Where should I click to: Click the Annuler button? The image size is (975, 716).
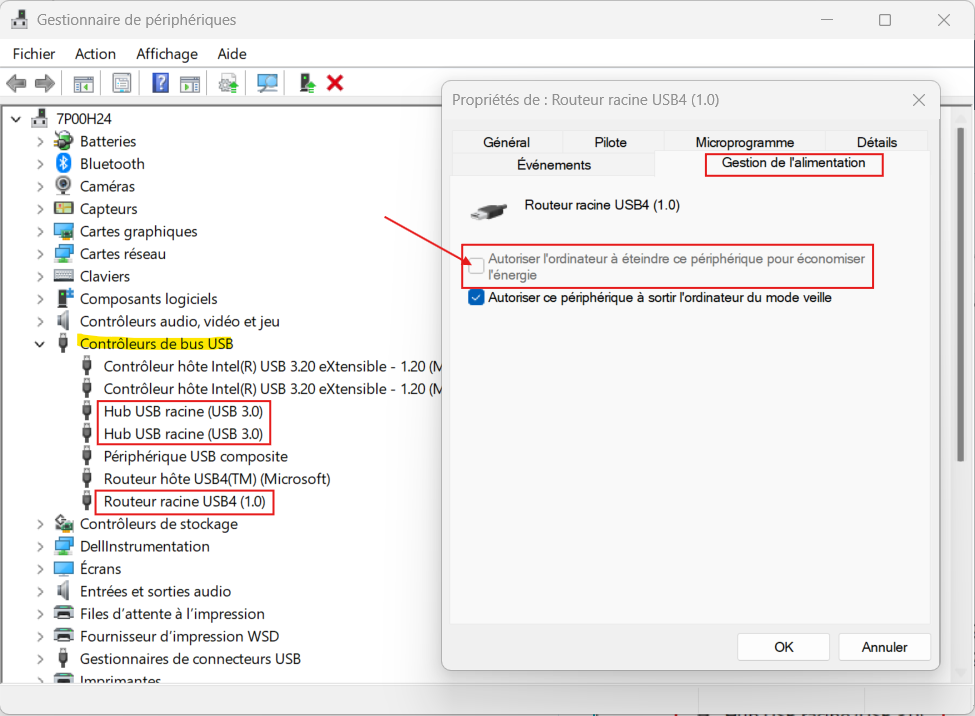(x=884, y=647)
